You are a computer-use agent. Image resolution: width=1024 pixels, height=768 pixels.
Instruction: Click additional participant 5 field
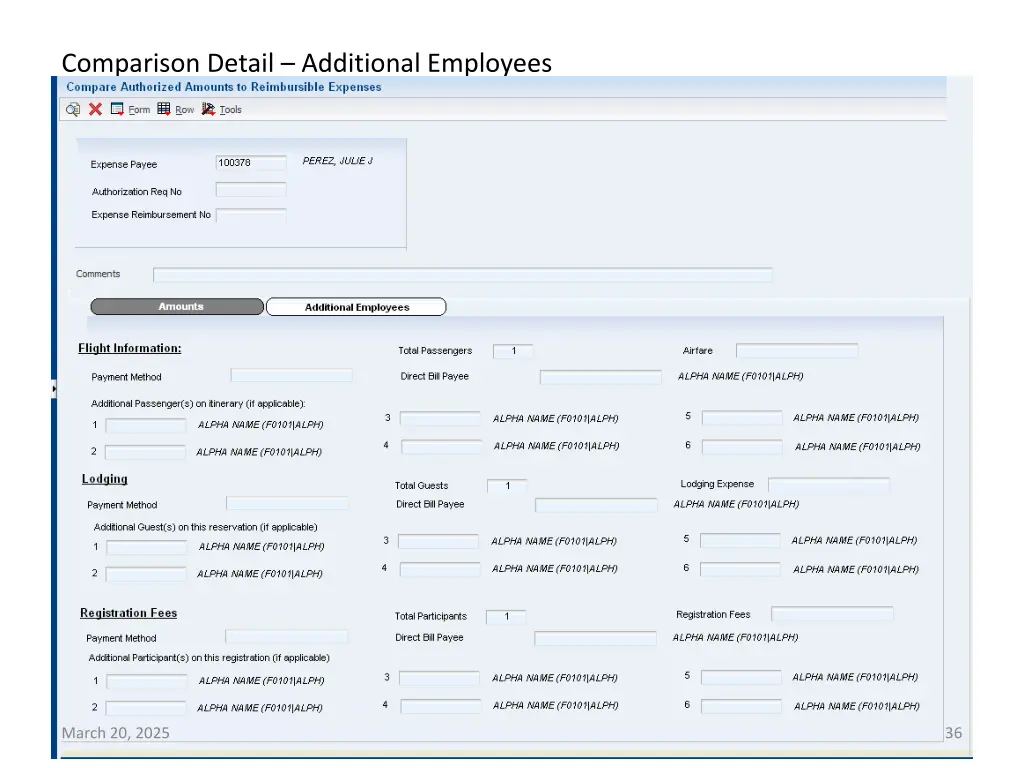click(x=741, y=677)
